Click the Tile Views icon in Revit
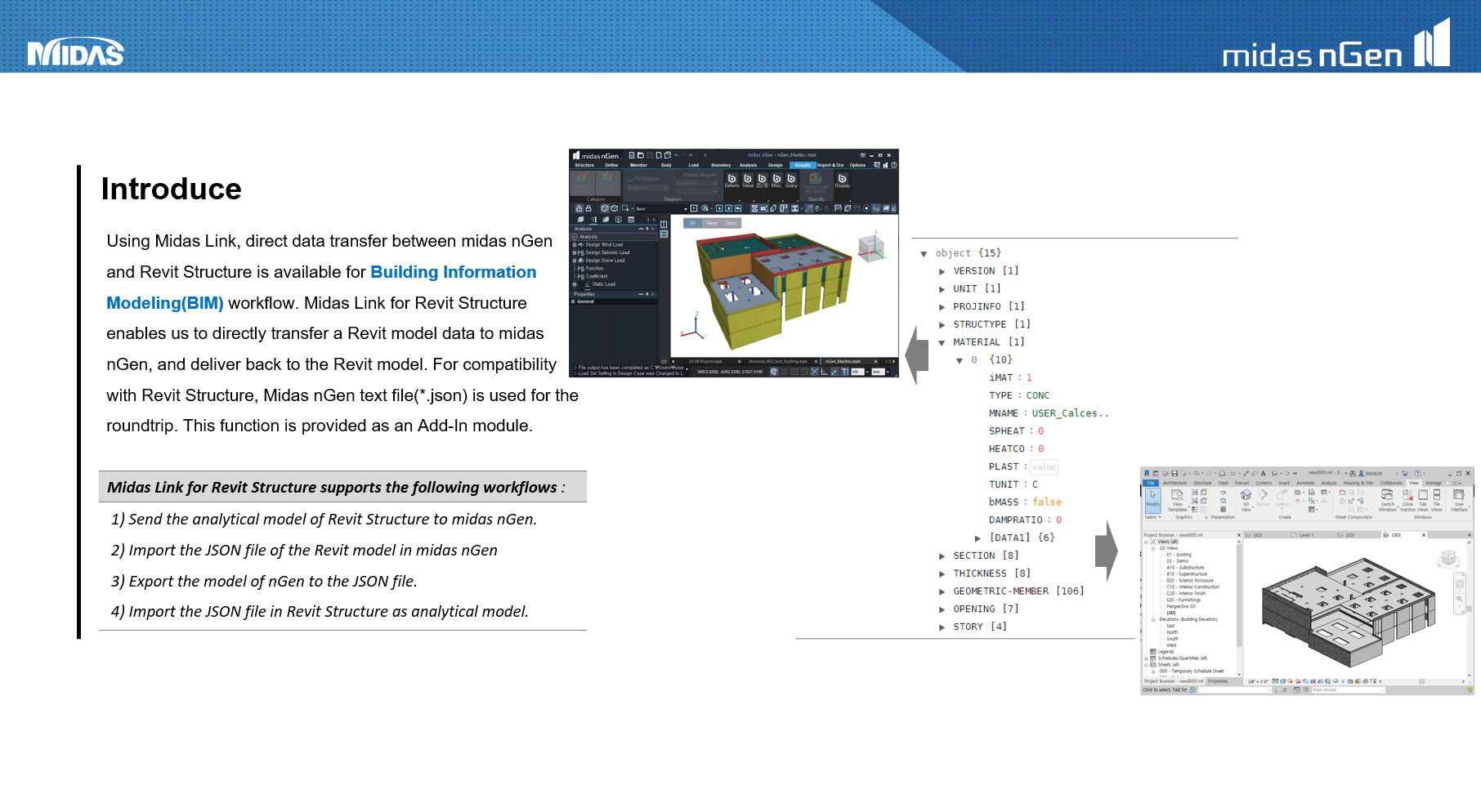Screen dimensions: 1481x812 pos(1436,497)
